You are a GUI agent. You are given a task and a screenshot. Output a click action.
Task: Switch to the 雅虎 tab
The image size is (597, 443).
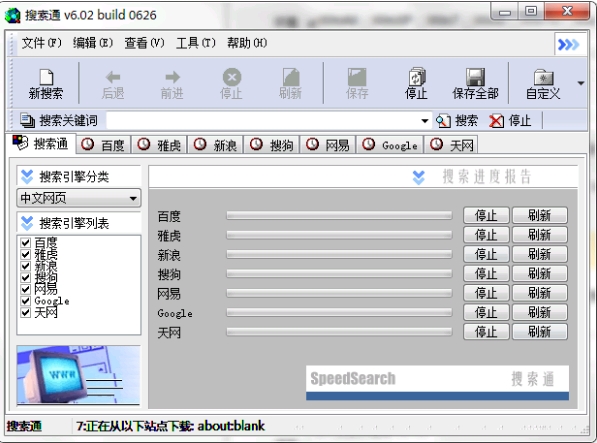[x=160, y=145]
